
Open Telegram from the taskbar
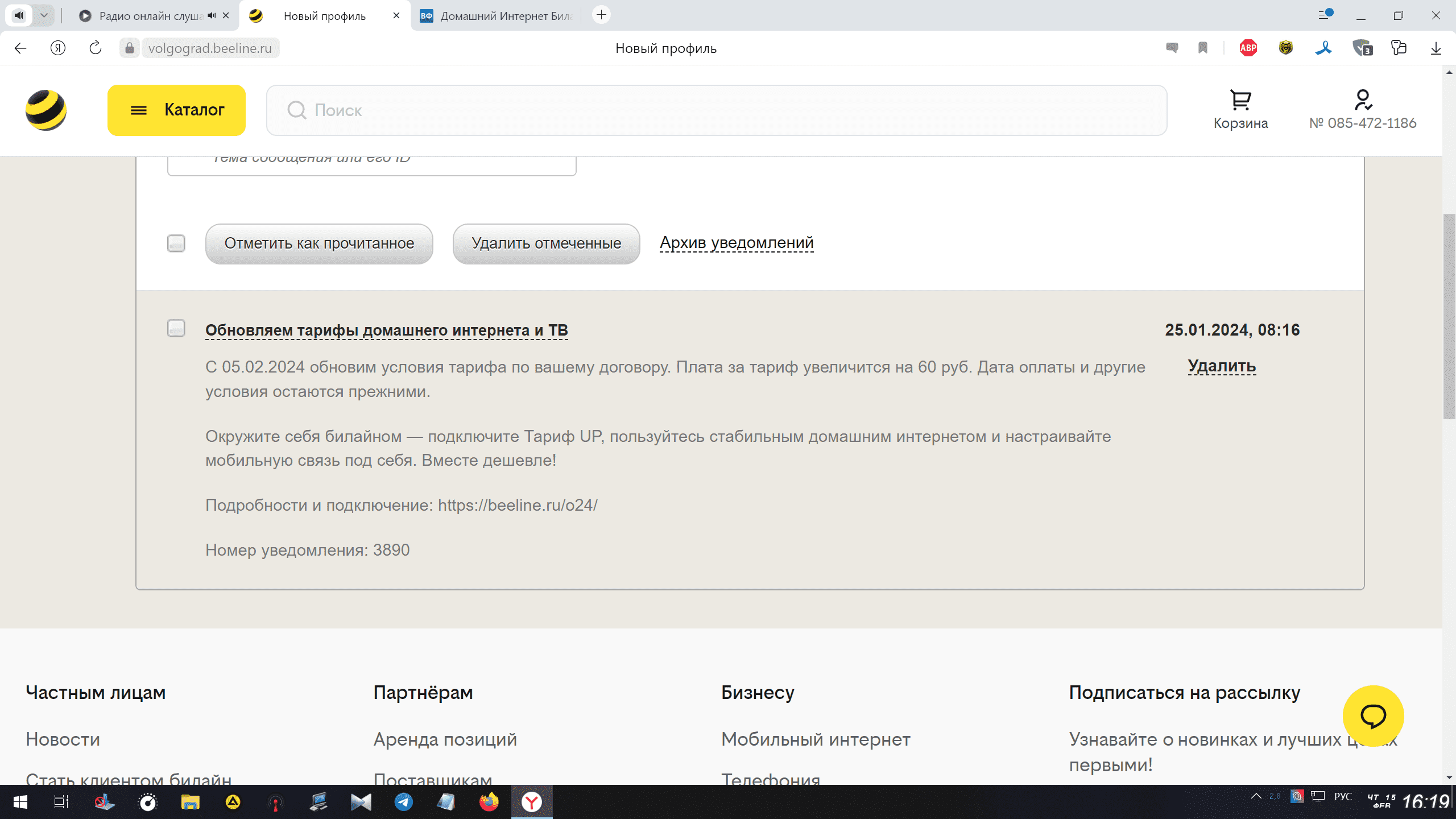coord(404,802)
